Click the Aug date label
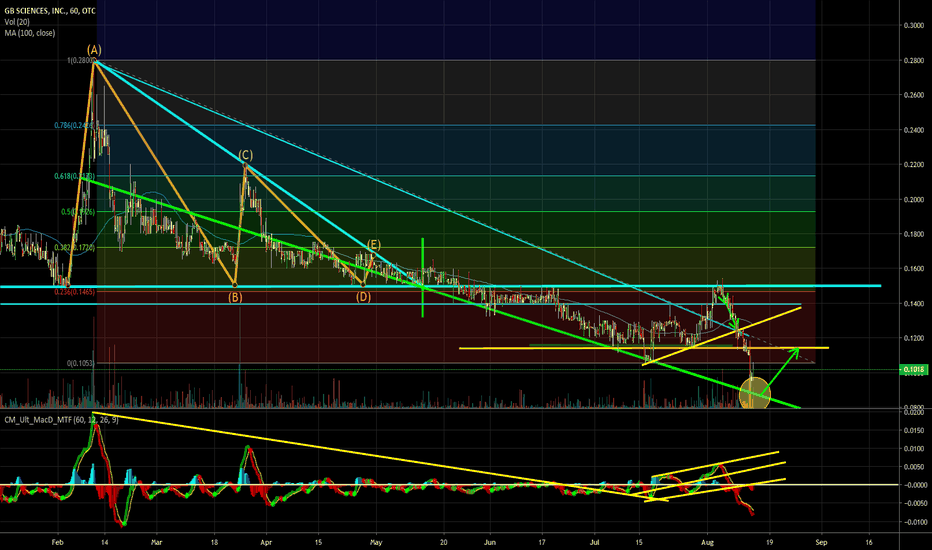This screenshot has height=550, width=932. 707,542
